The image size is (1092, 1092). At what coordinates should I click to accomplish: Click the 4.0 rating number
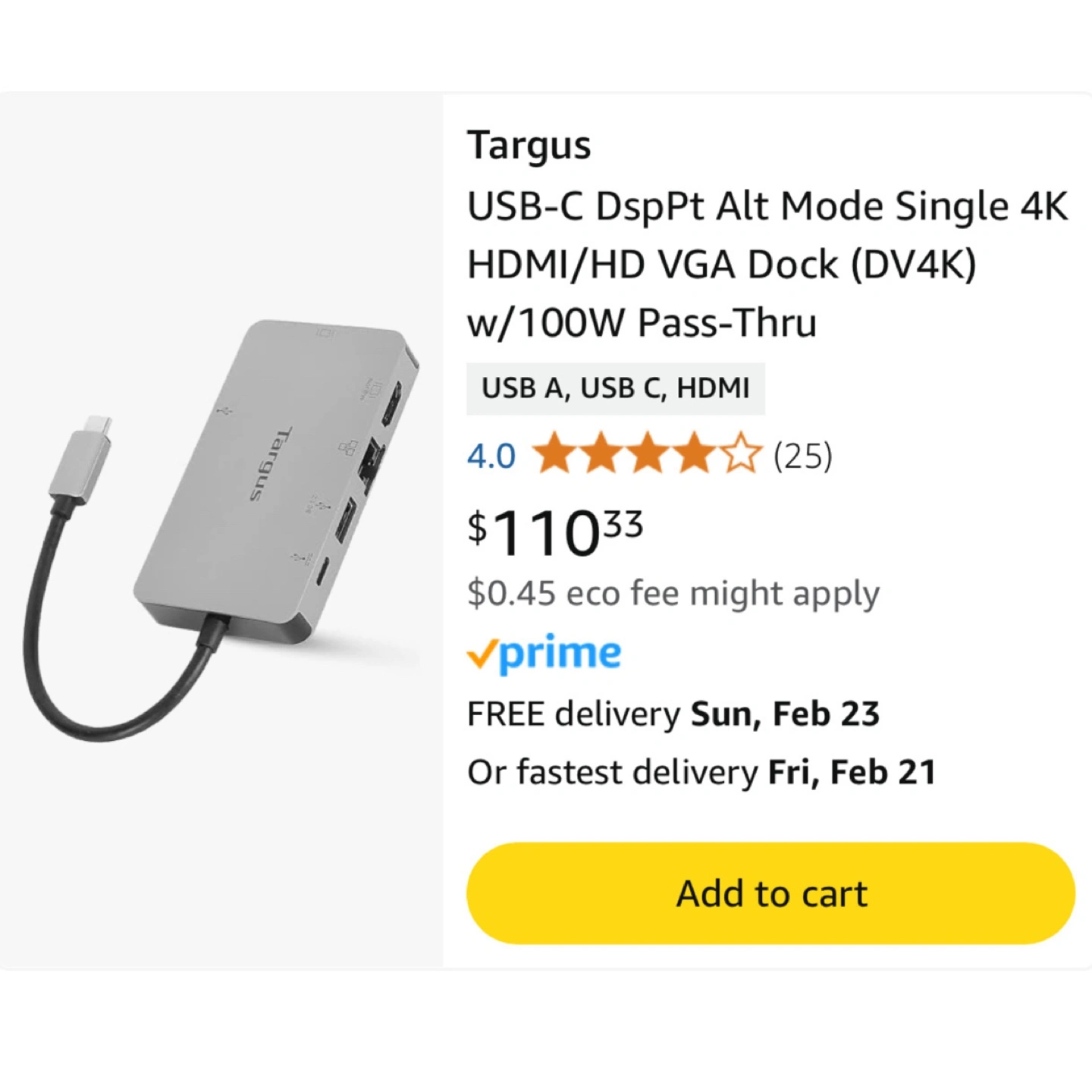pyautogui.click(x=491, y=457)
